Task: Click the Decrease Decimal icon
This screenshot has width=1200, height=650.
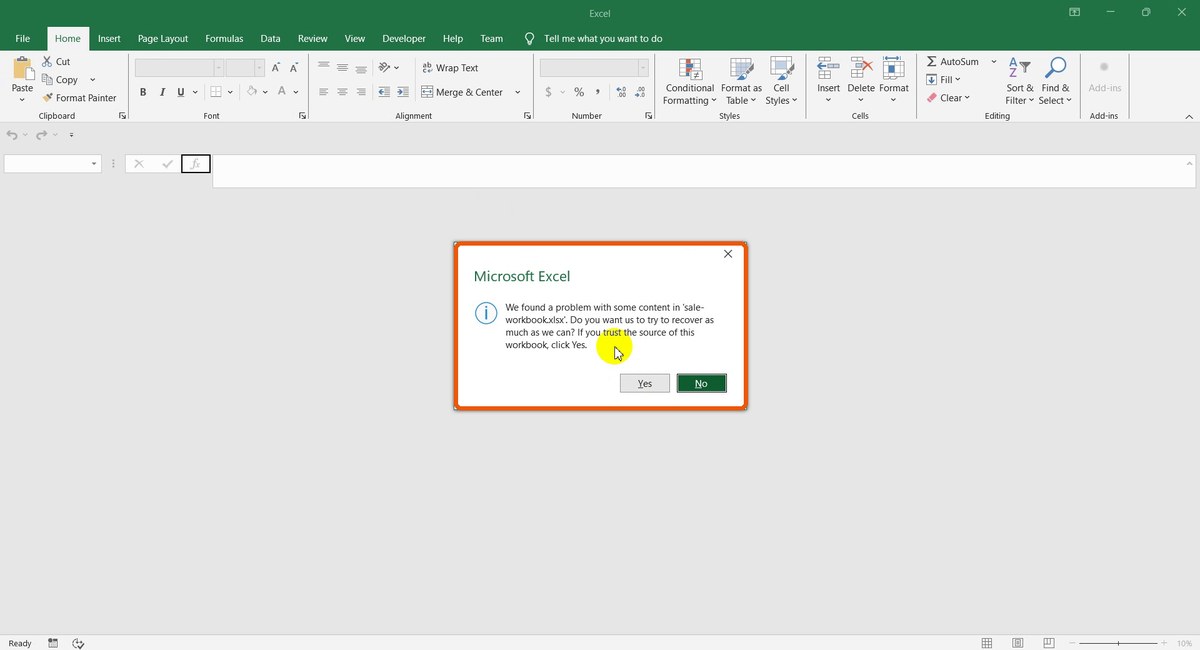Action: pyautogui.click(x=641, y=92)
